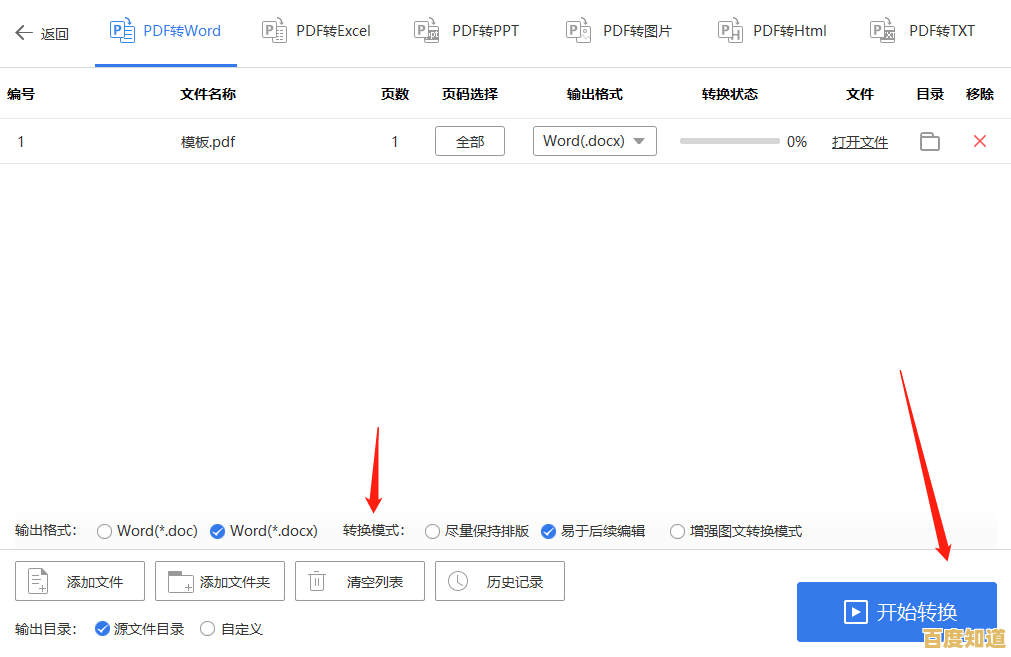This screenshot has width=1011, height=657.
Task: Click the PDF转Html icon
Action: coord(730,30)
